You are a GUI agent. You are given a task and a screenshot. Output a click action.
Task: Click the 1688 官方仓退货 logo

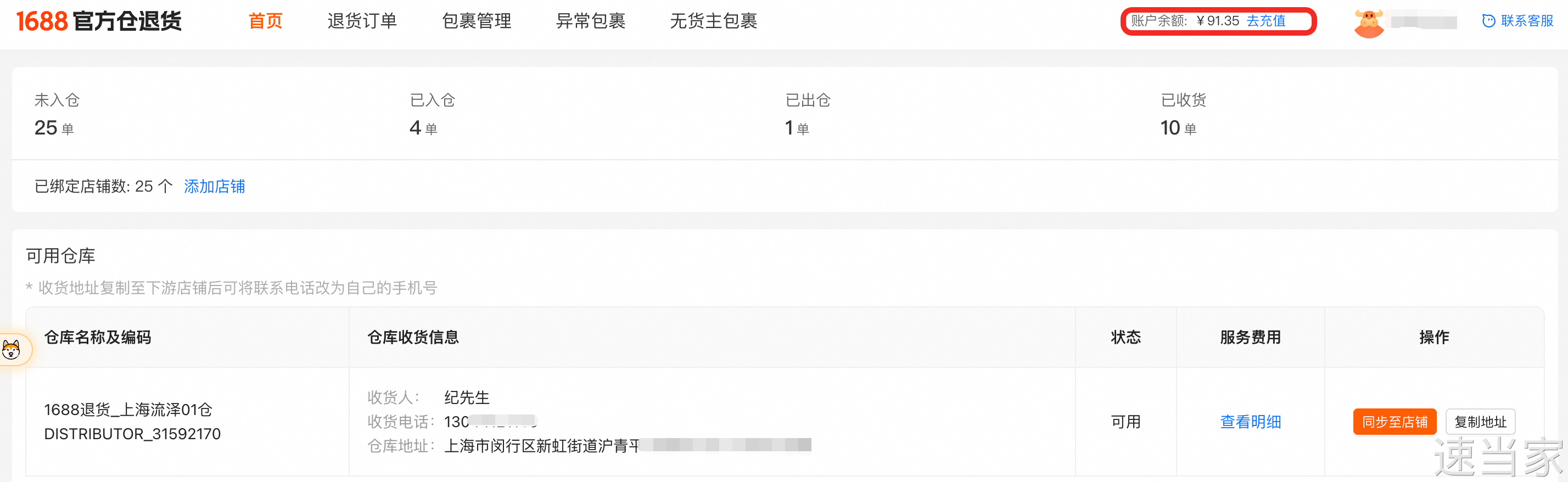point(99,21)
